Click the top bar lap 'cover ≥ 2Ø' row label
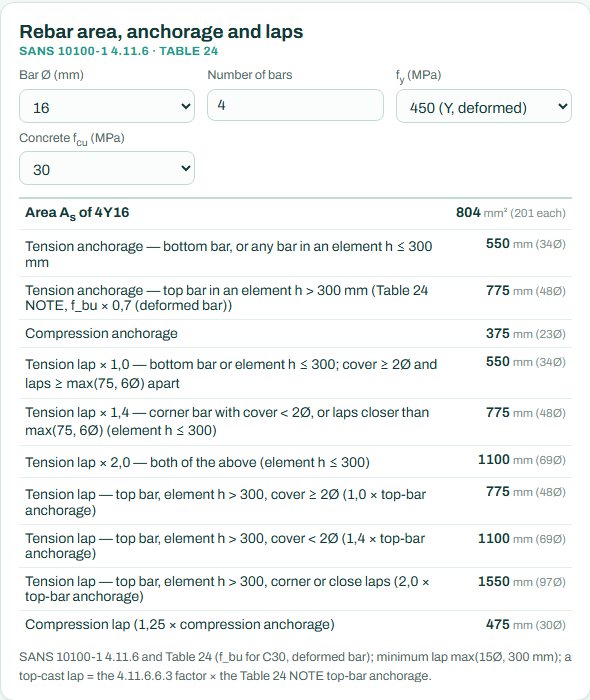Image resolution: width=590 pixels, height=700 pixels. pos(226,502)
